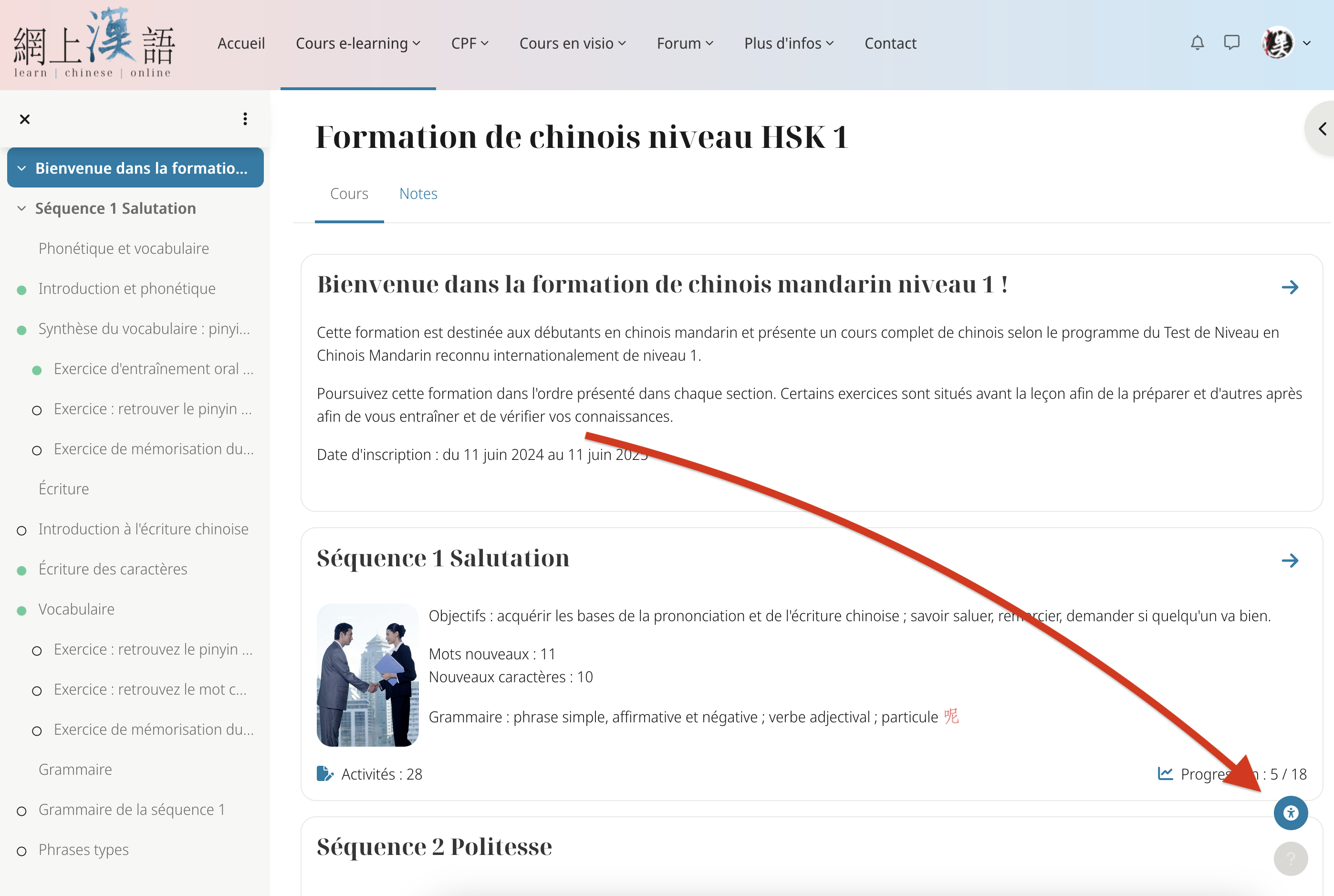Expand the CPF dropdown menu
Image resolution: width=1334 pixels, height=896 pixels.
[x=468, y=42]
